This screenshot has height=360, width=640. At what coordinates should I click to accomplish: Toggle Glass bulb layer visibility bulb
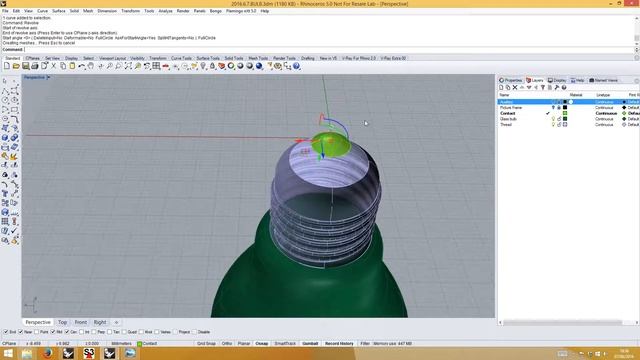tap(553, 119)
